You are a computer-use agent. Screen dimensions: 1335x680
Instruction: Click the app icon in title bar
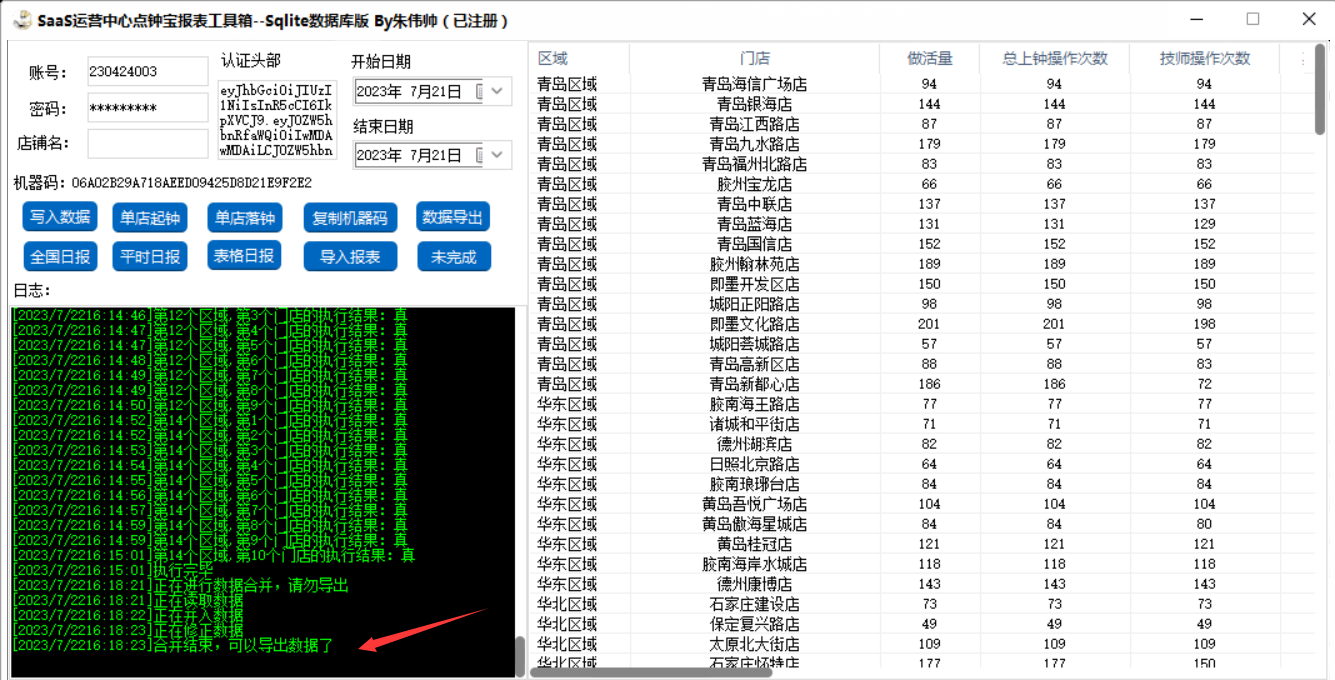[20, 20]
